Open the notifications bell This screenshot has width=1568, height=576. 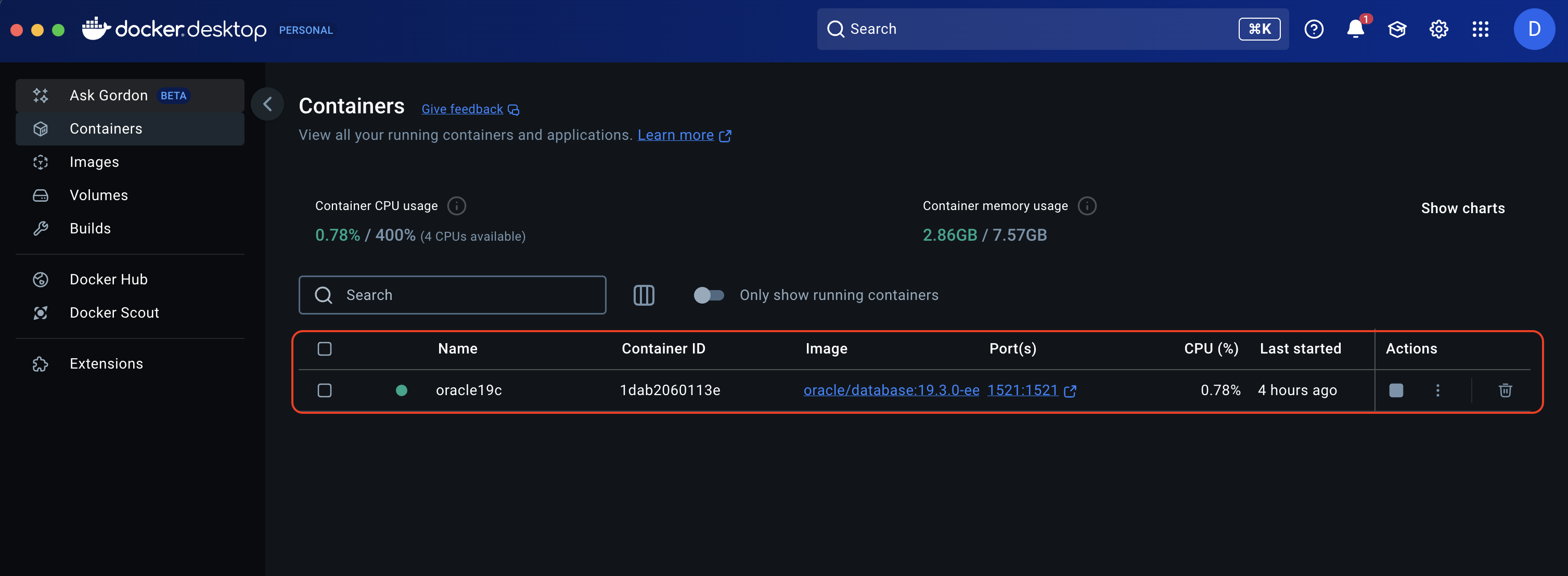click(1355, 29)
